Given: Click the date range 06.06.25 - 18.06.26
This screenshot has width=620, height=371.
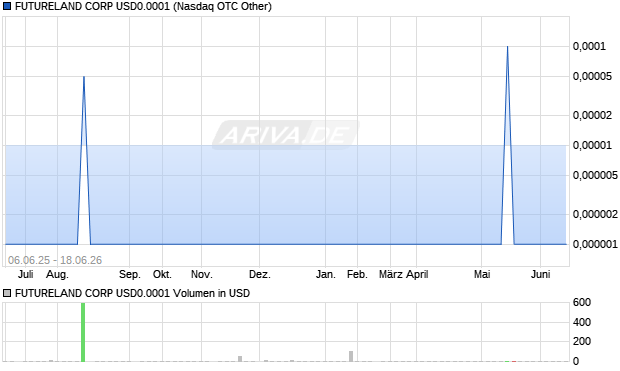Looking at the screenshot, I should tap(55, 260).
